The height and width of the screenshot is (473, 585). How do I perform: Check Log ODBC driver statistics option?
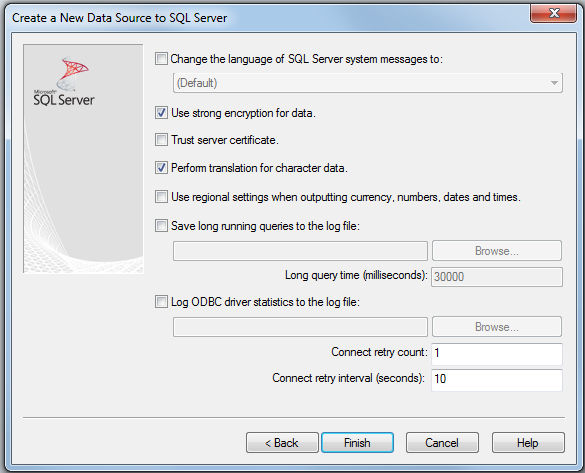pos(161,302)
